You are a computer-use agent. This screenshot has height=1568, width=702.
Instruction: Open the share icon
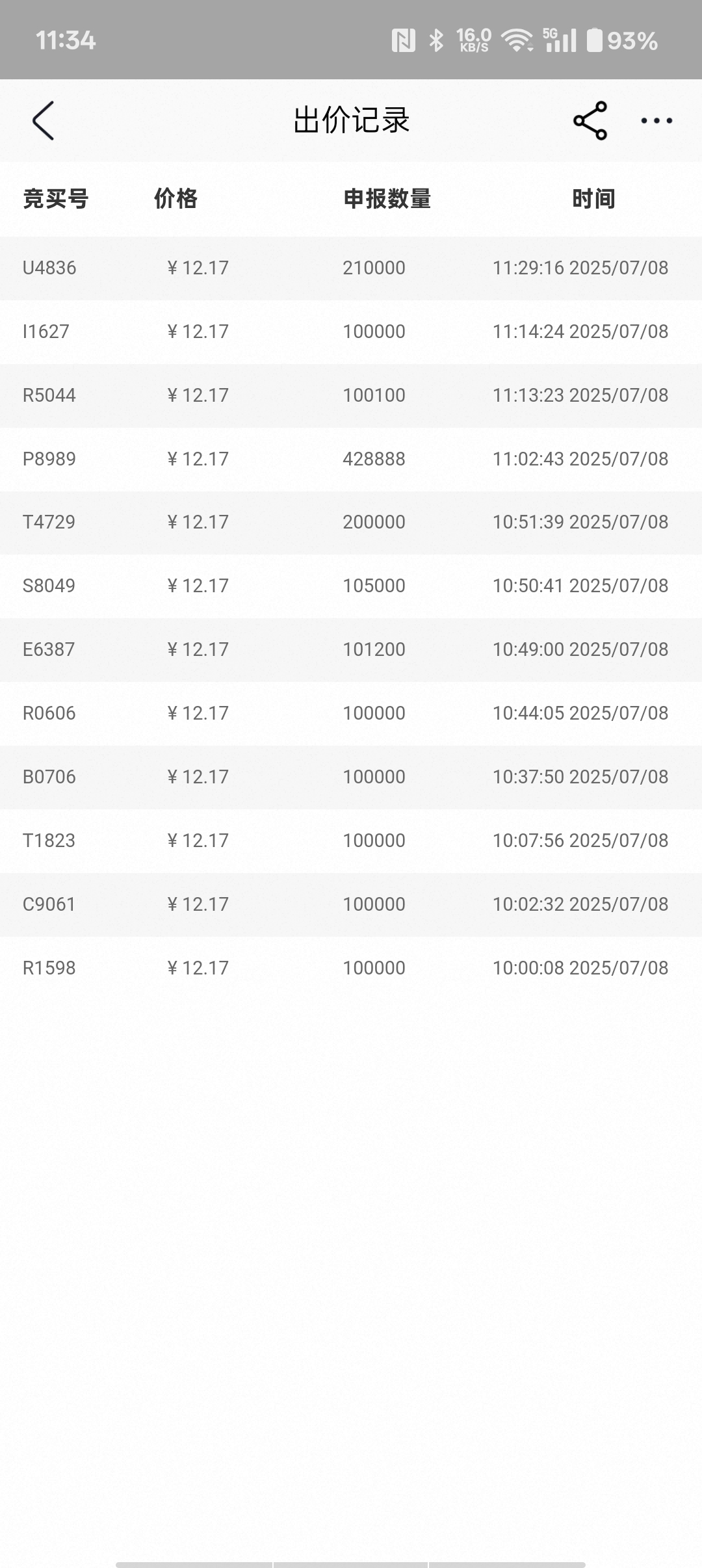click(590, 121)
